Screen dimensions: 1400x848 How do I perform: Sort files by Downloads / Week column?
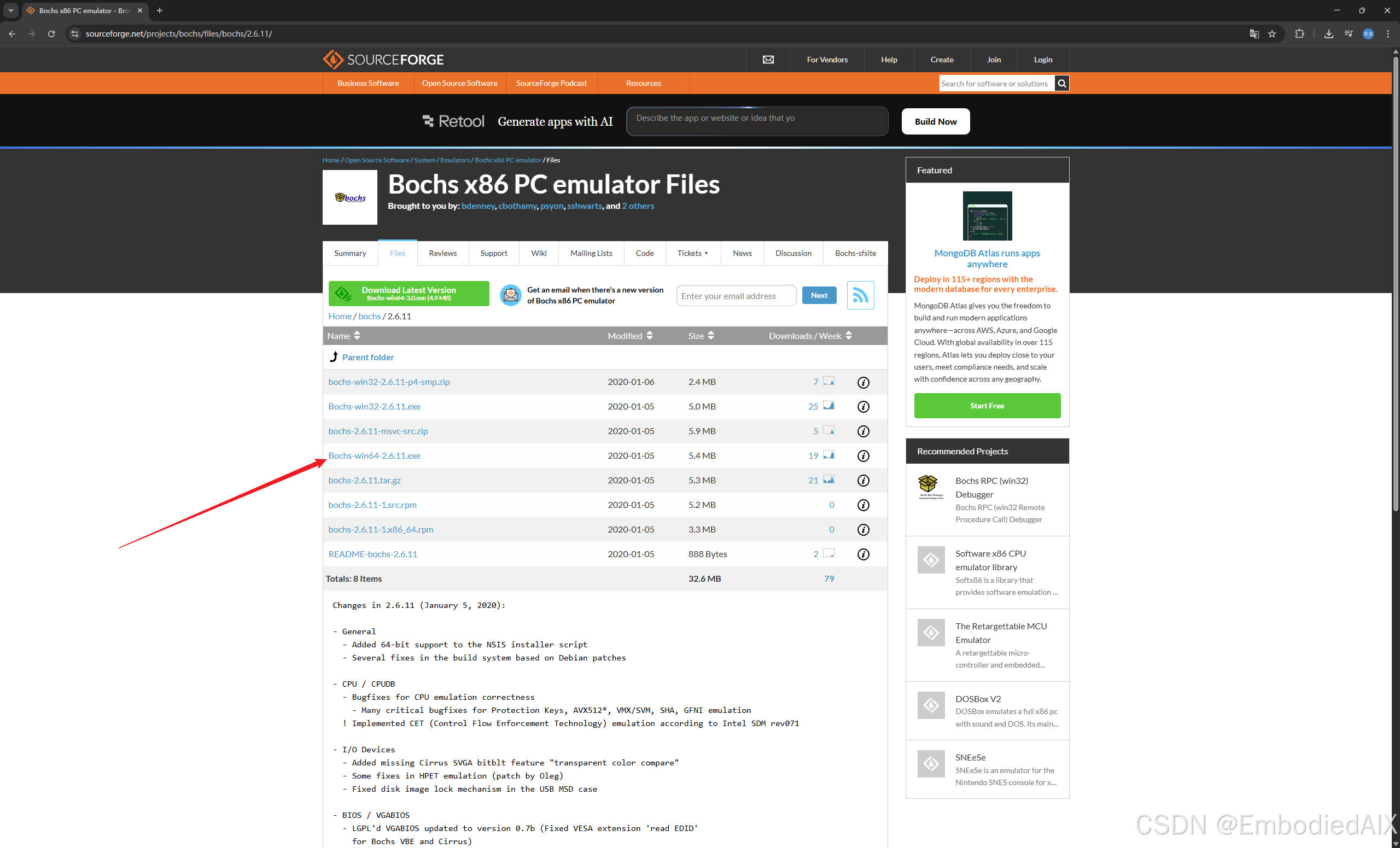point(810,336)
